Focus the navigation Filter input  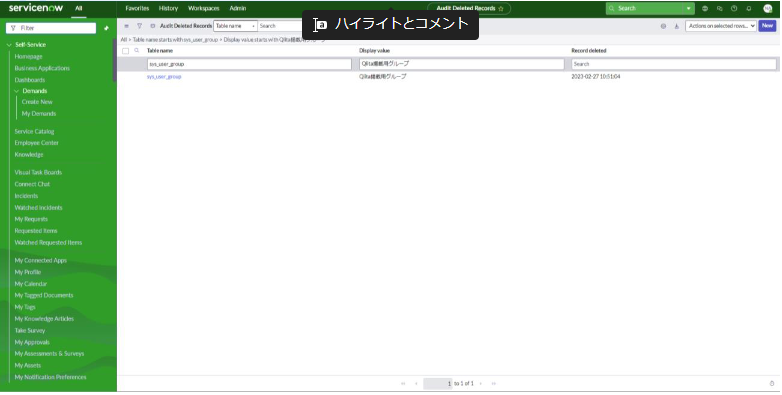click(51, 28)
